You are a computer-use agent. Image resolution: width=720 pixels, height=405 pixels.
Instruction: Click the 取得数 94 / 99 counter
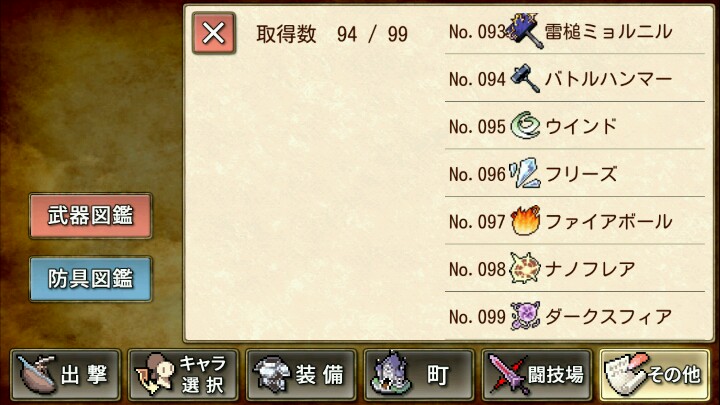click(332, 34)
